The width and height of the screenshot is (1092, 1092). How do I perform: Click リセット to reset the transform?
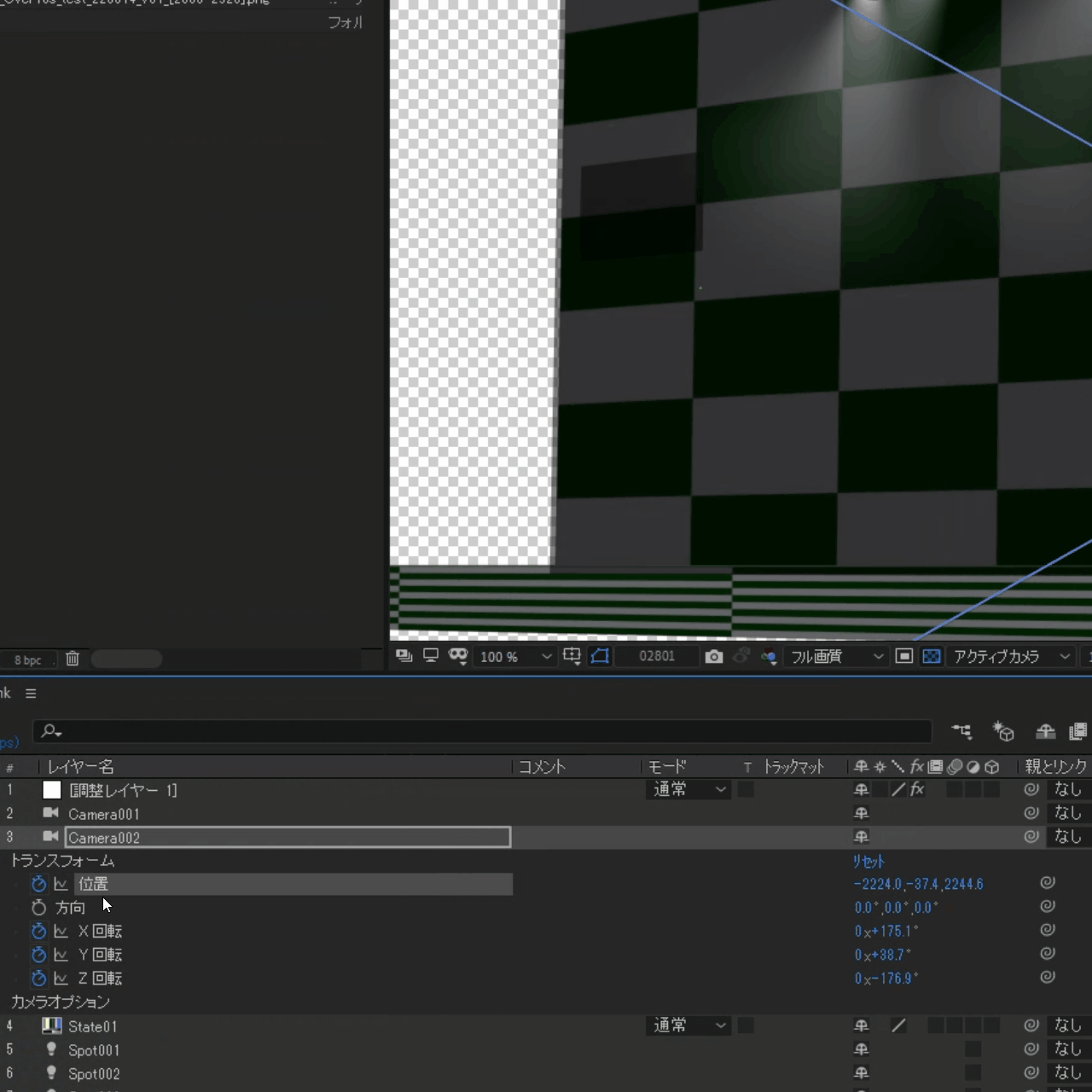tap(868, 862)
